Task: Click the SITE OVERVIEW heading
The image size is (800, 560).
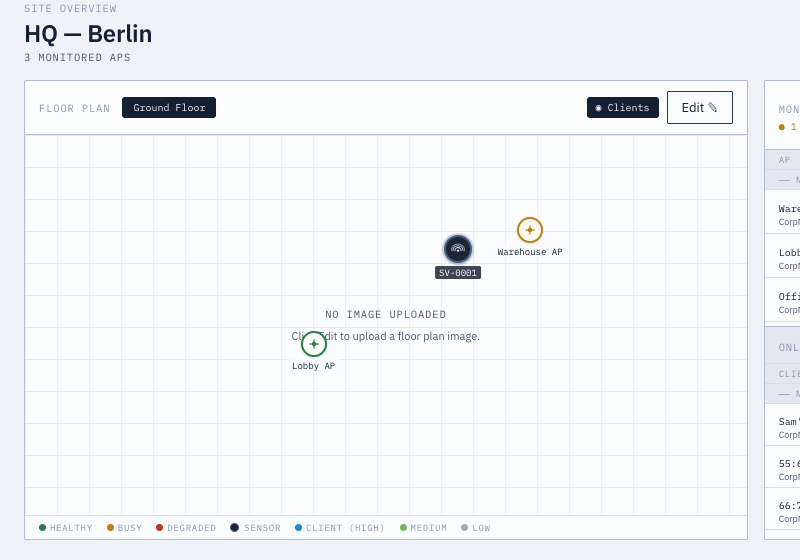Action: click(70, 9)
